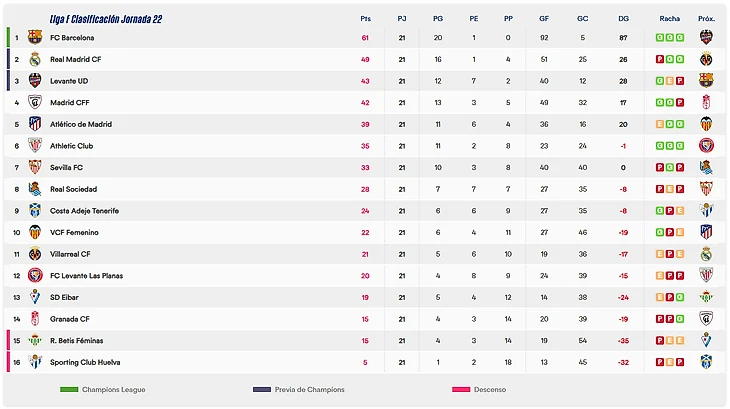
Task: Click next-opponent crest in FC Barcelona row
Action: tap(706, 38)
